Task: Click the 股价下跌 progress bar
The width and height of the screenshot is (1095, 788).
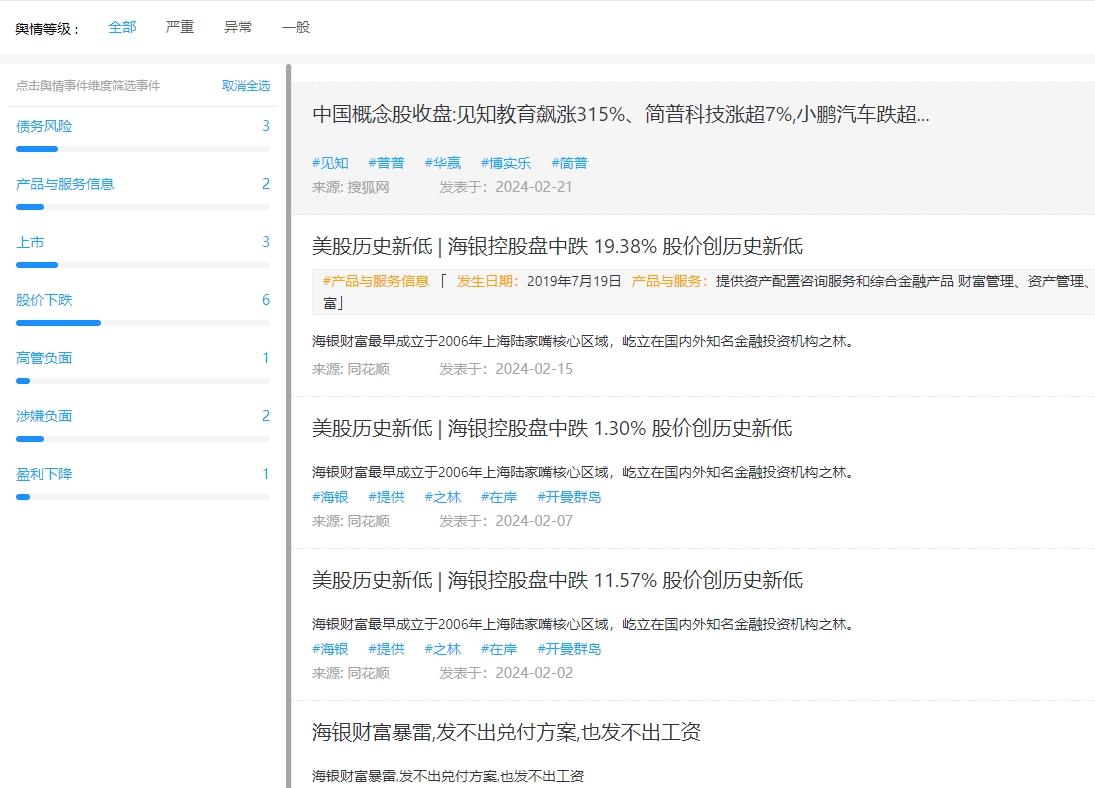Action: pyautogui.click(x=142, y=323)
